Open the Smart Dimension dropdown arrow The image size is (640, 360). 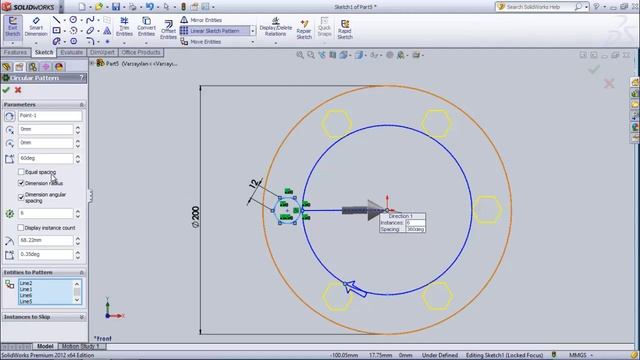[36, 42]
